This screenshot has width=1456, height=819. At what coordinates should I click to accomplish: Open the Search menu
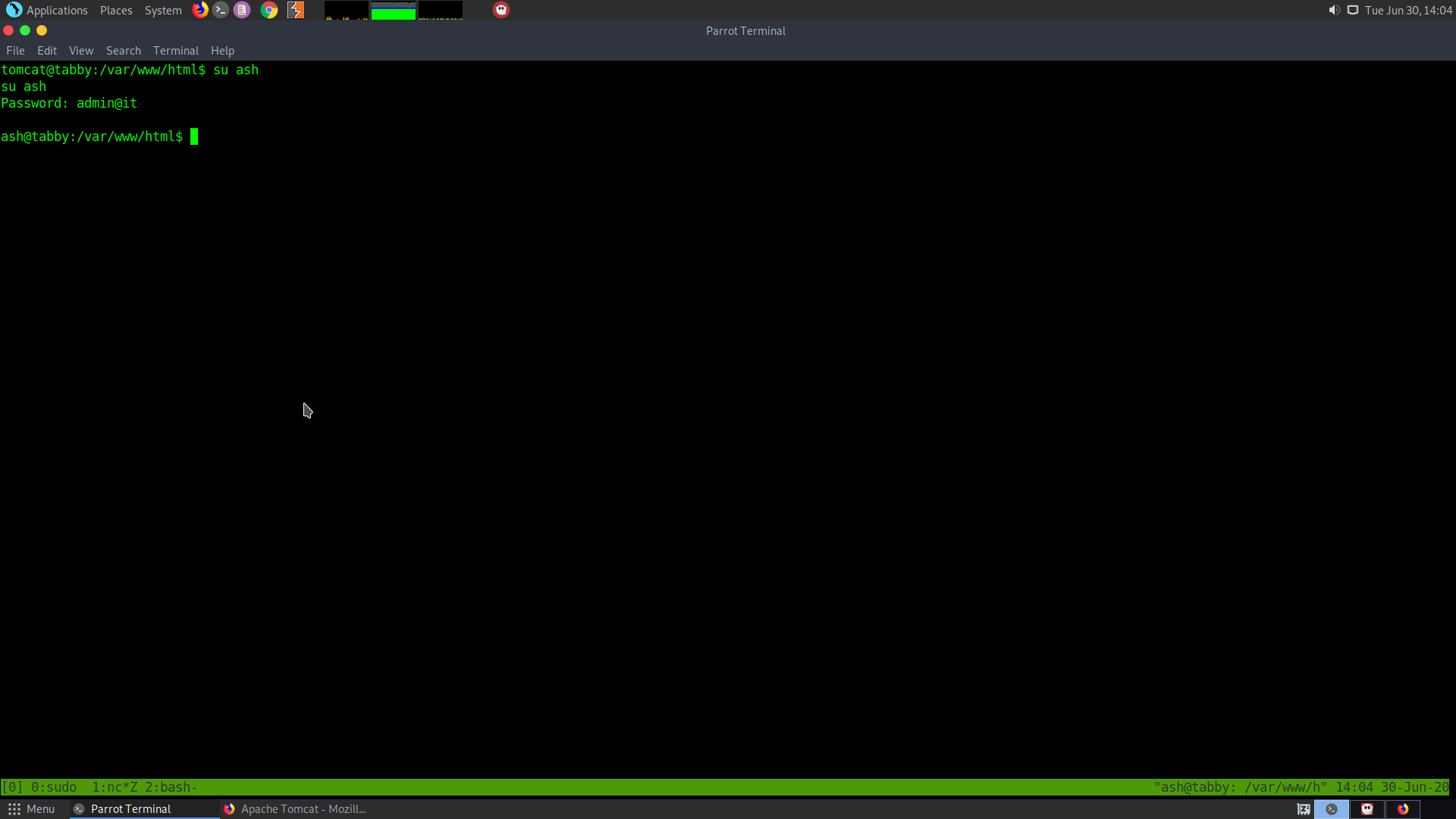[x=124, y=51]
